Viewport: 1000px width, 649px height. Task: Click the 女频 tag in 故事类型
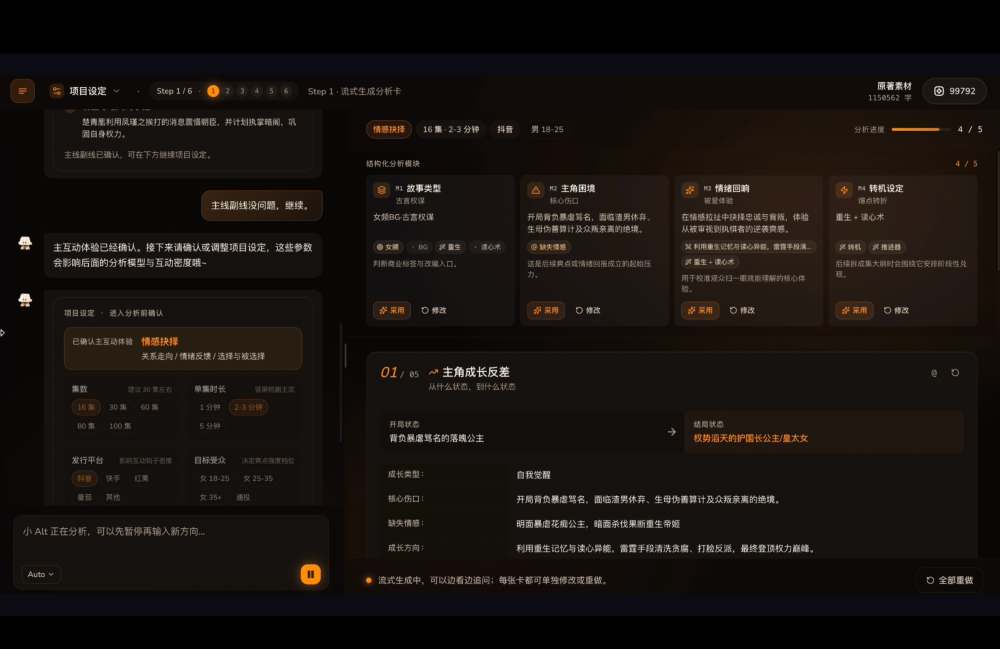388,247
